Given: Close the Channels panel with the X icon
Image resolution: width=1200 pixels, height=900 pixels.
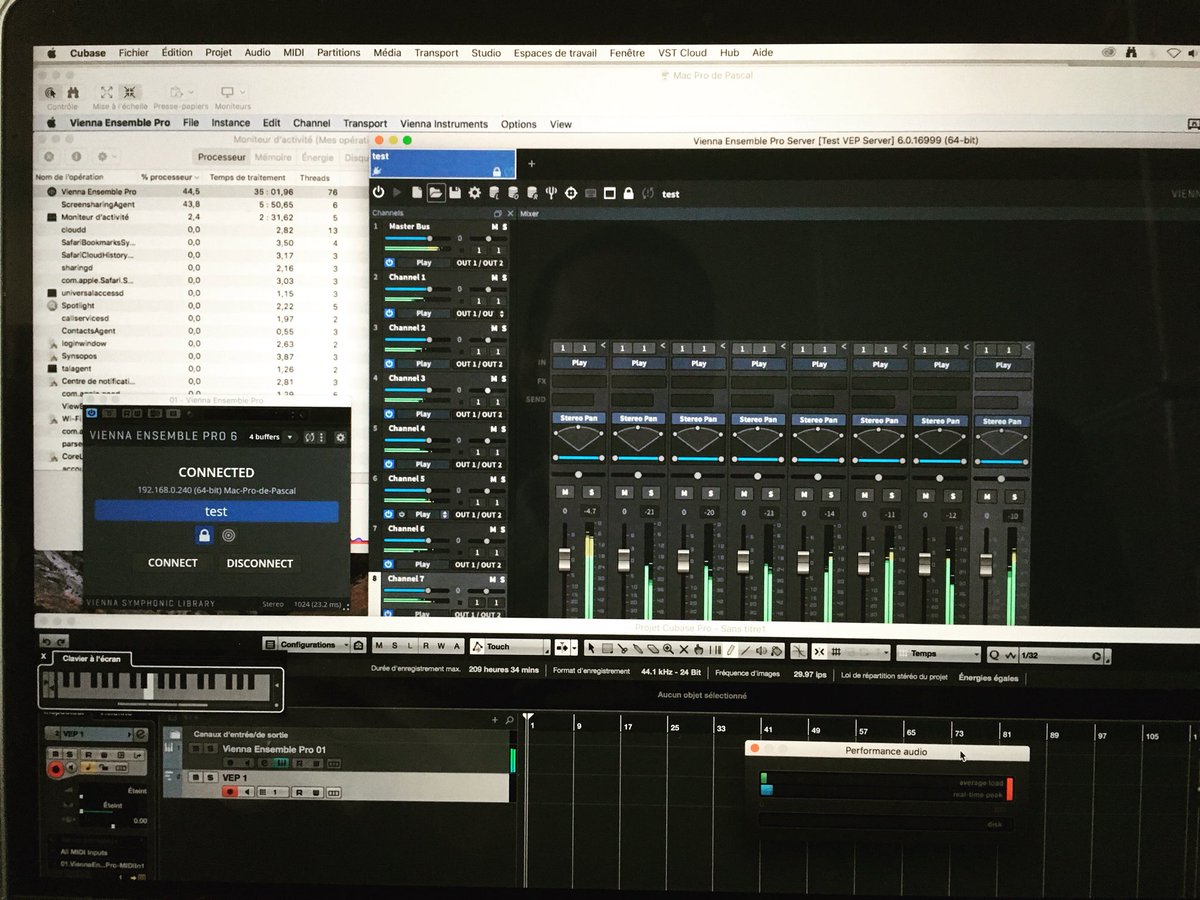Looking at the screenshot, I should click(510, 213).
